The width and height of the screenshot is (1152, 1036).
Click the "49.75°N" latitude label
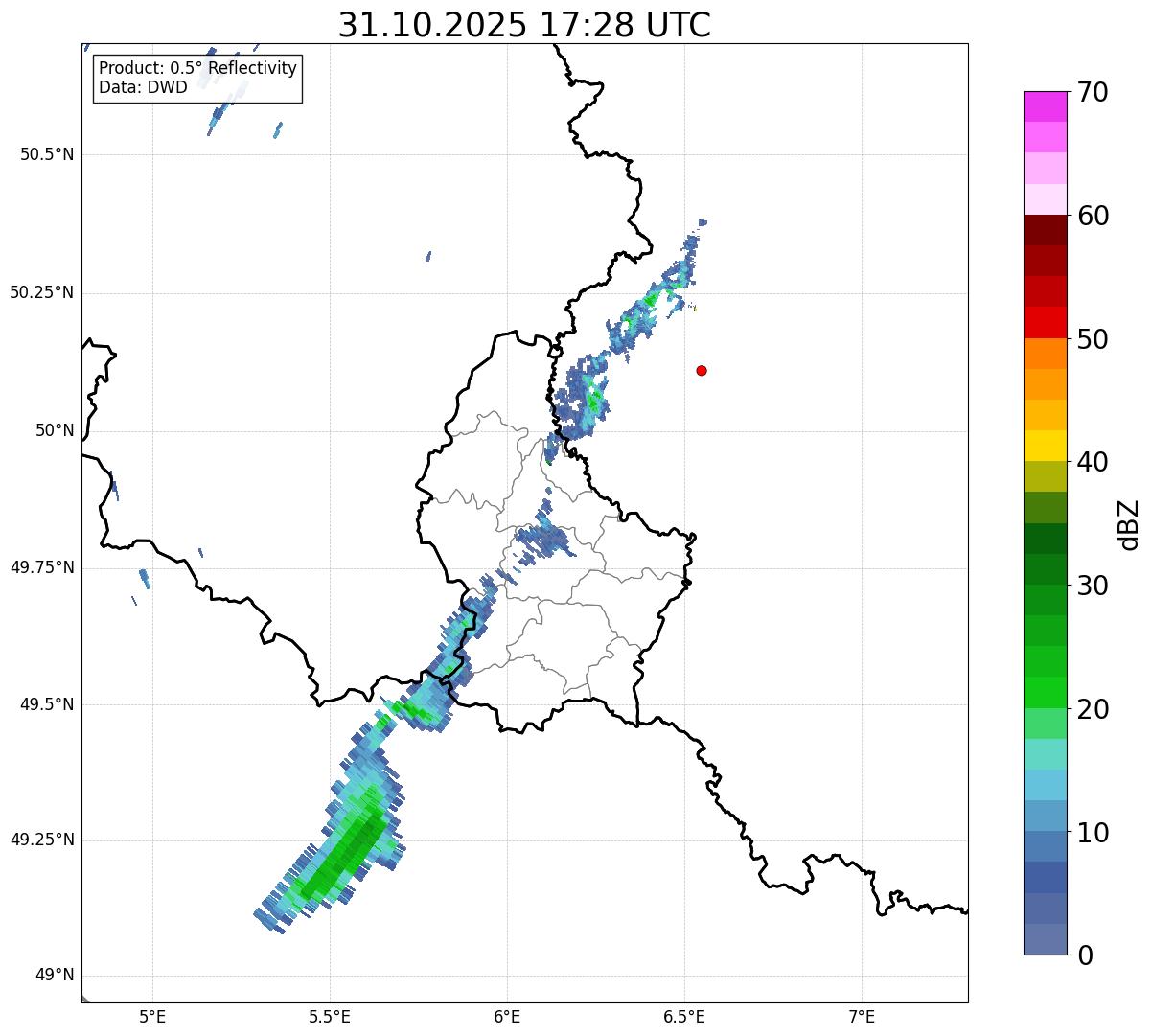pyautogui.click(x=42, y=567)
